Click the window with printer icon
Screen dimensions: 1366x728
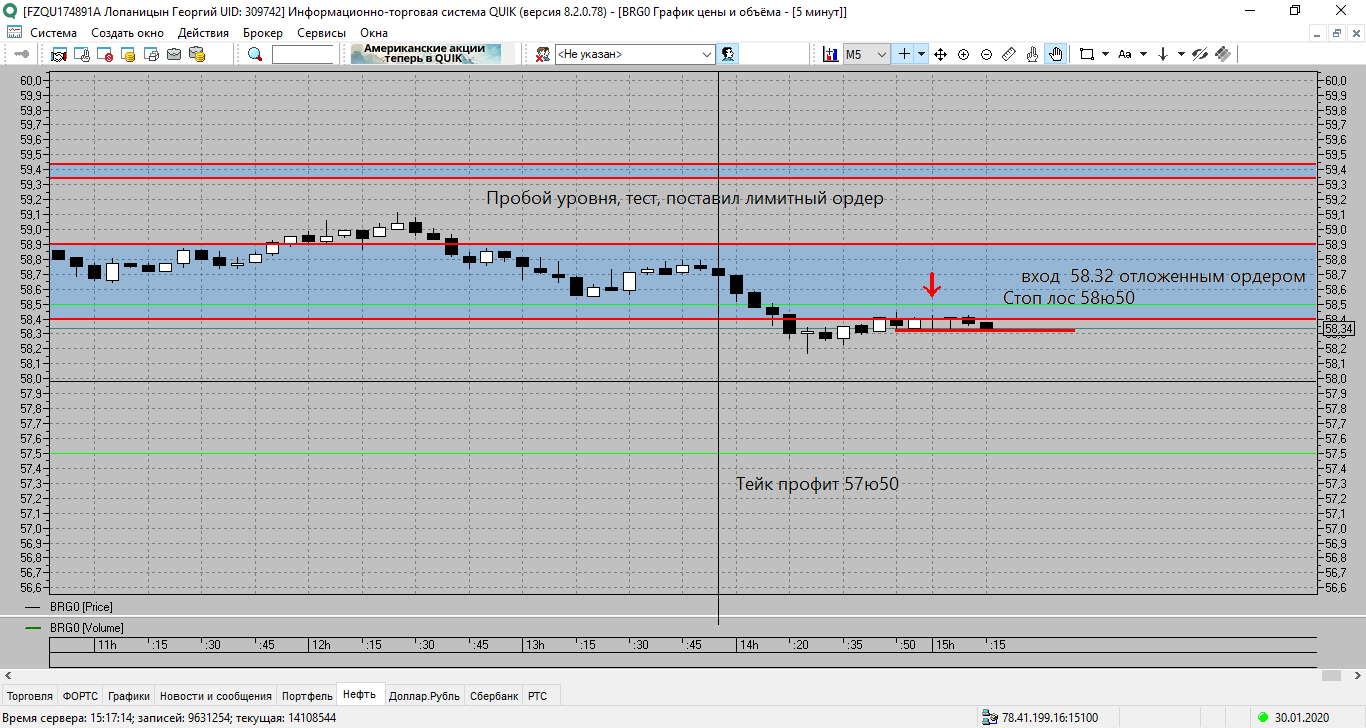tap(151, 54)
